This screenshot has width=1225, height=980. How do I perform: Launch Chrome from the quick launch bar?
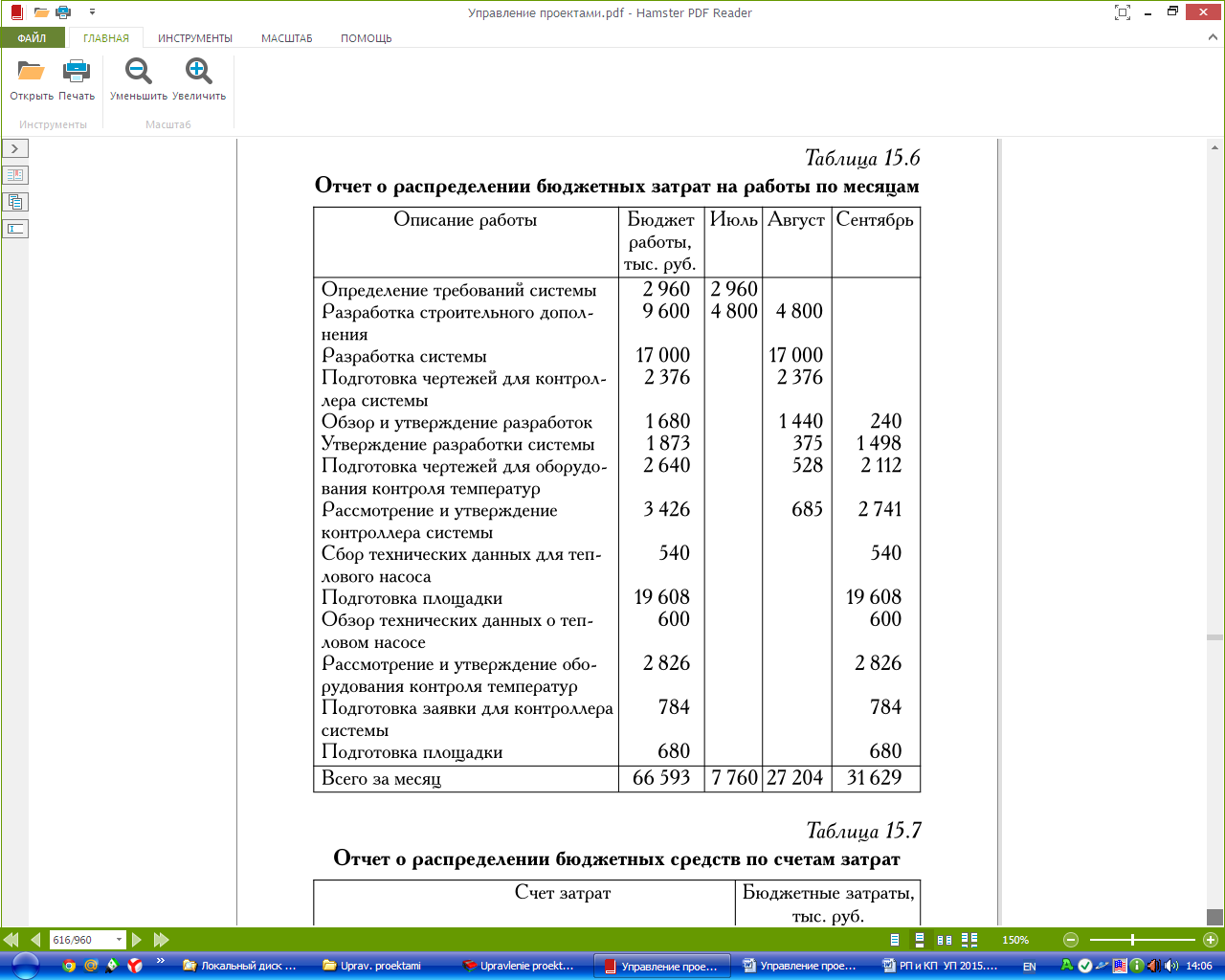pyautogui.click(x=69, y=966)
